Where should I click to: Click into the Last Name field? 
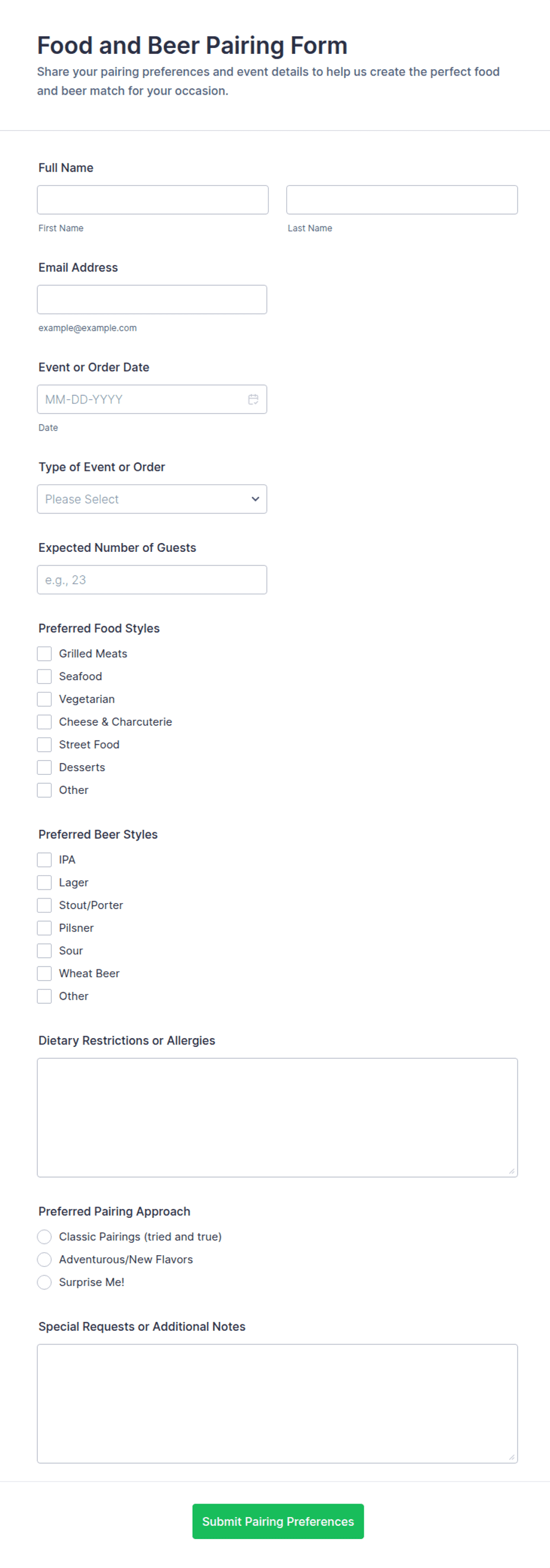(402, 200)
